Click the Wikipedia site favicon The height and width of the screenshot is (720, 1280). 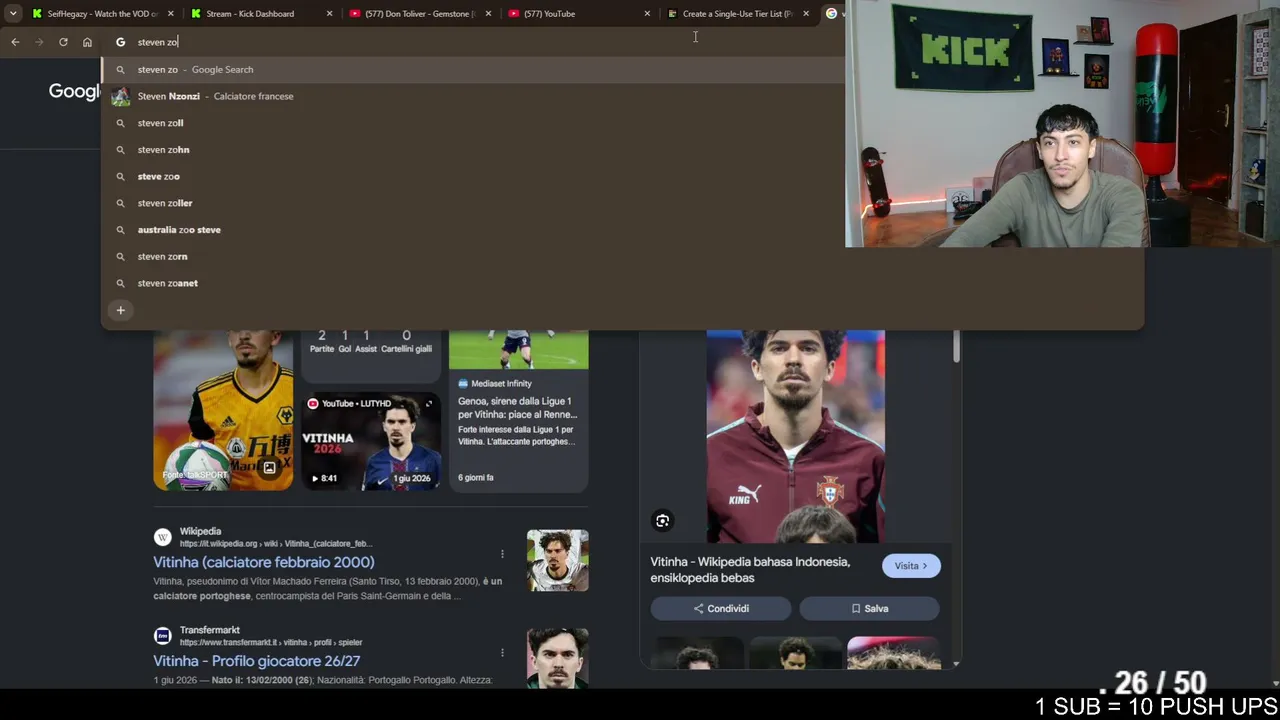[x=162, y=537]
